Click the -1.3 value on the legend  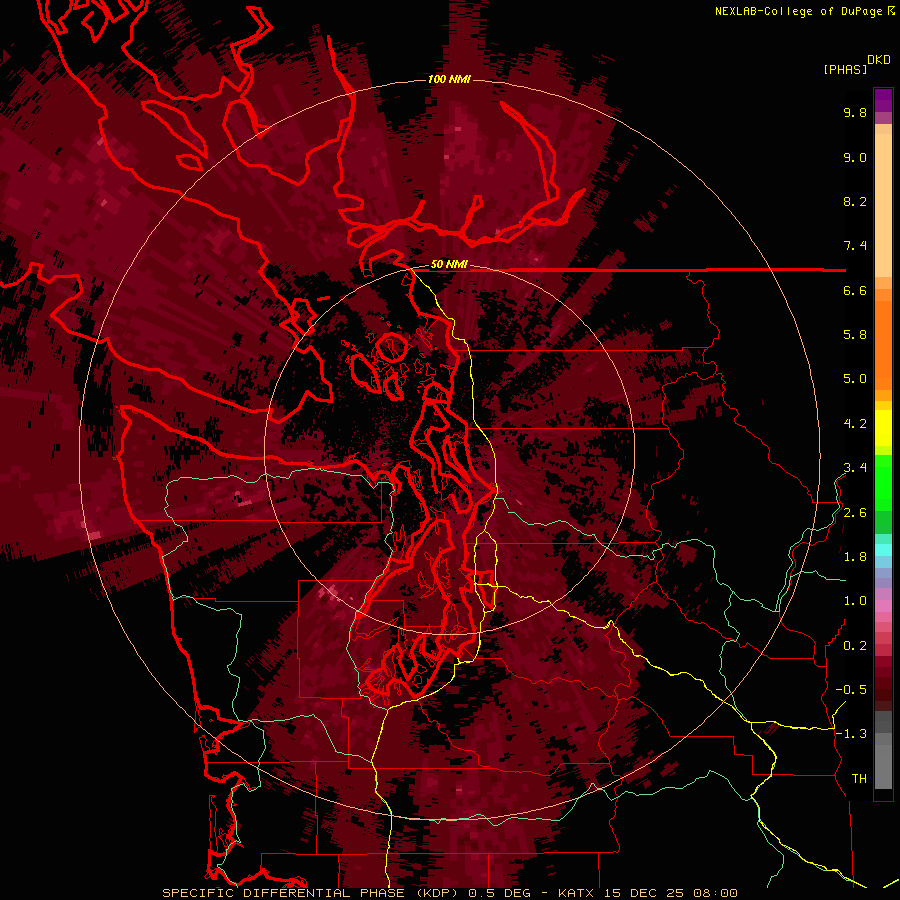point(851,735)
